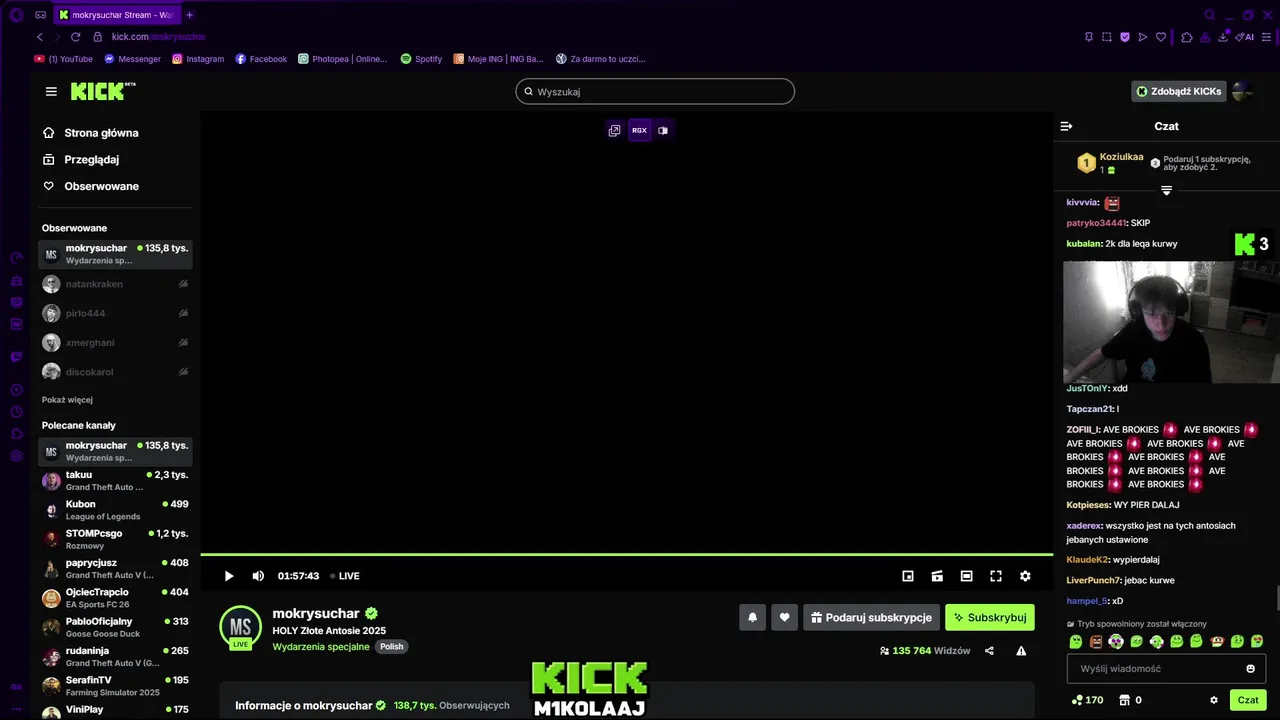The width and height of the screenshot is (1280, 720).
Task: Select discokarol in followed channels
Action: point(115,372)
